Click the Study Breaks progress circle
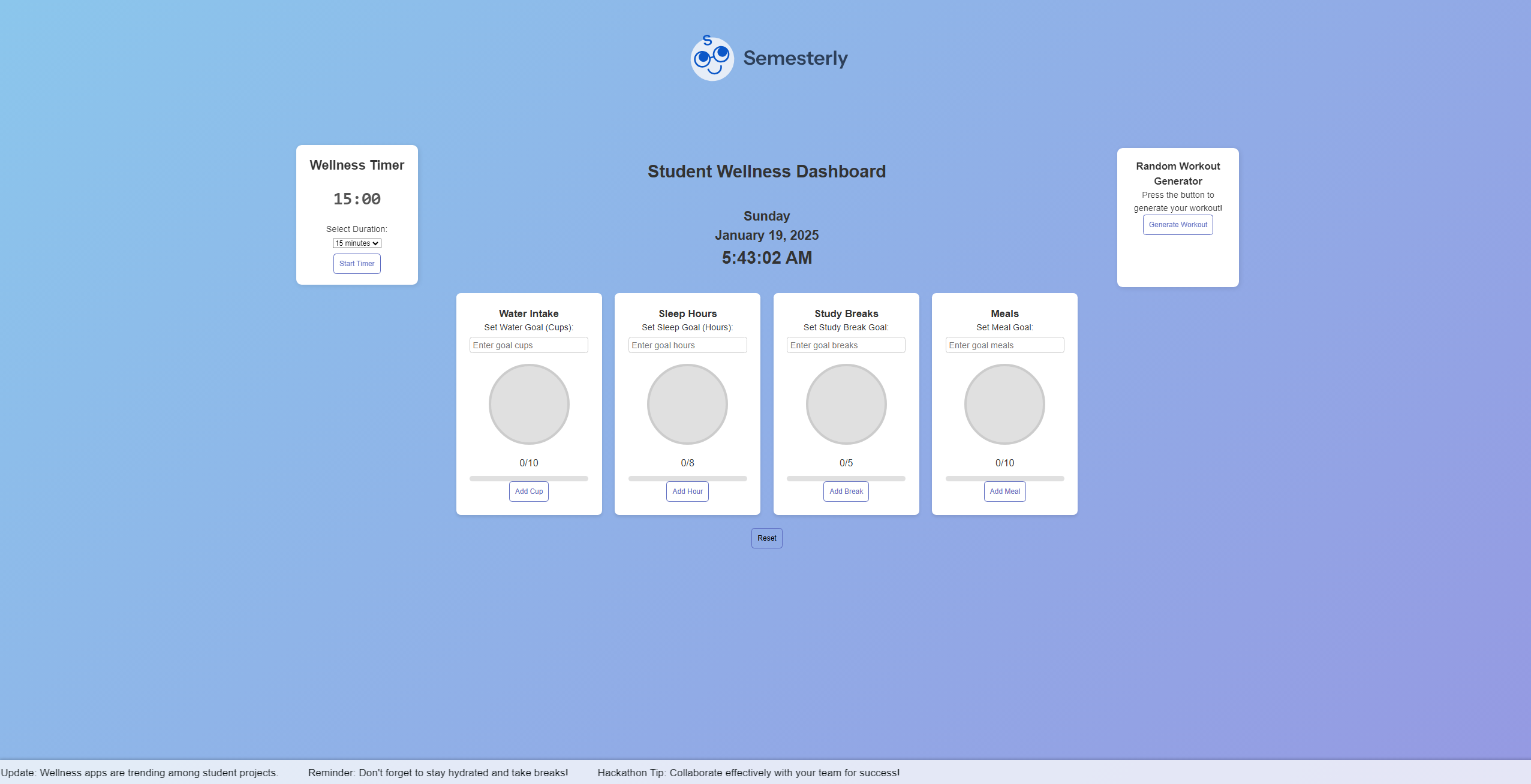This screenshot has height=784, width=1531. (846, 405)
